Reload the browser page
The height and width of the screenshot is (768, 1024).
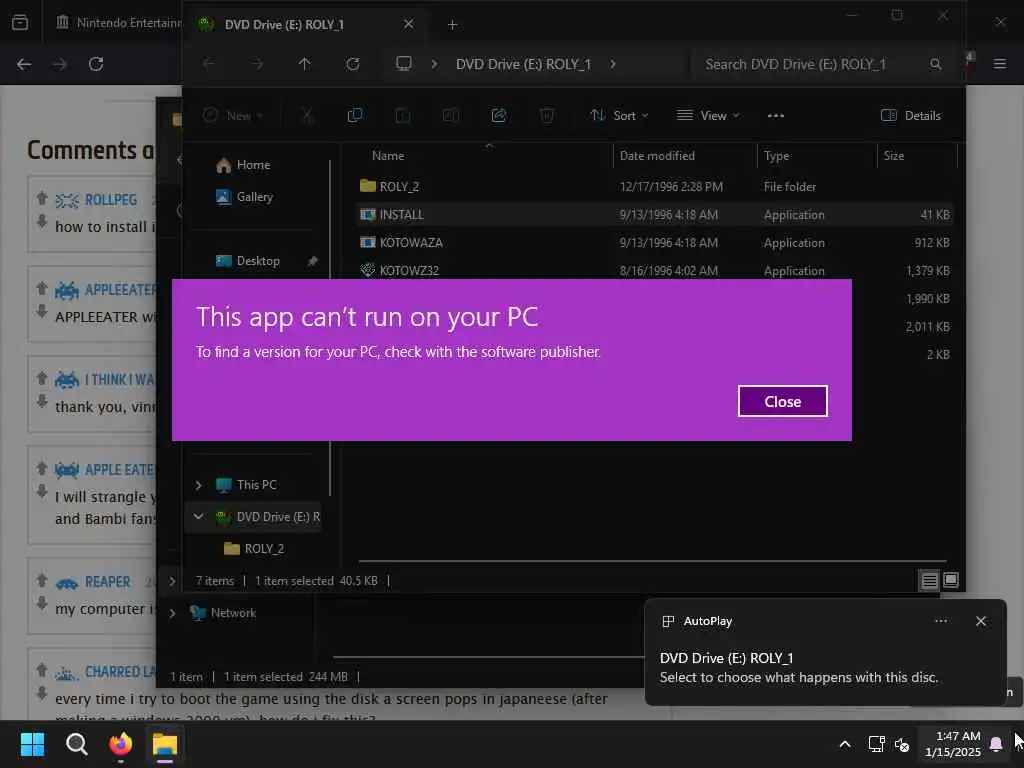click(96, 64)
